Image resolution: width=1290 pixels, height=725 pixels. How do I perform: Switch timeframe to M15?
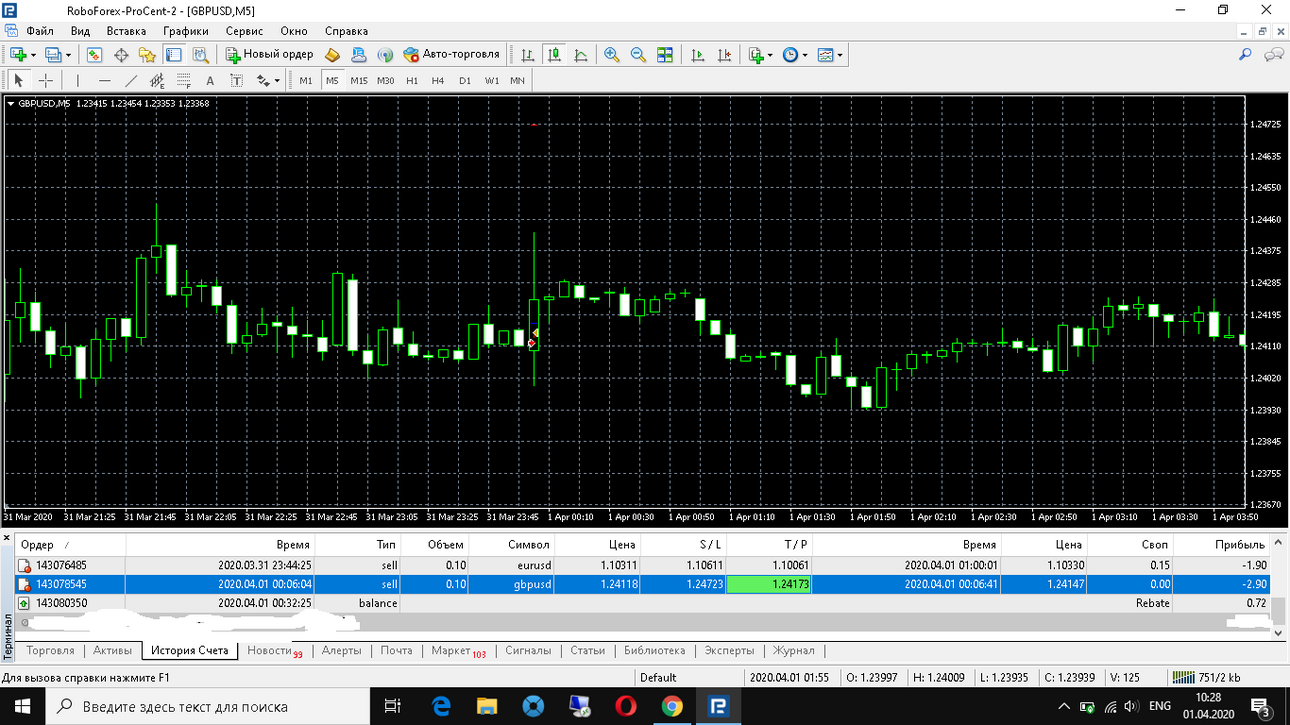click(x=359, y=80)
